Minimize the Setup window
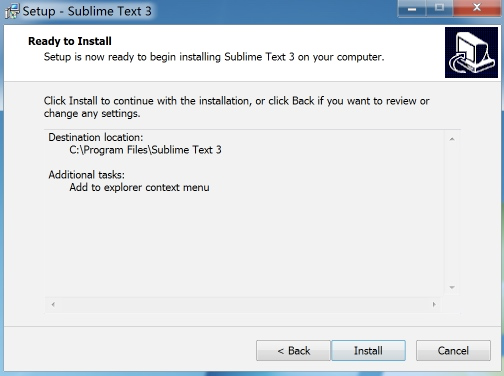This screenshot has height=376, width=504. tap(412, 9)
